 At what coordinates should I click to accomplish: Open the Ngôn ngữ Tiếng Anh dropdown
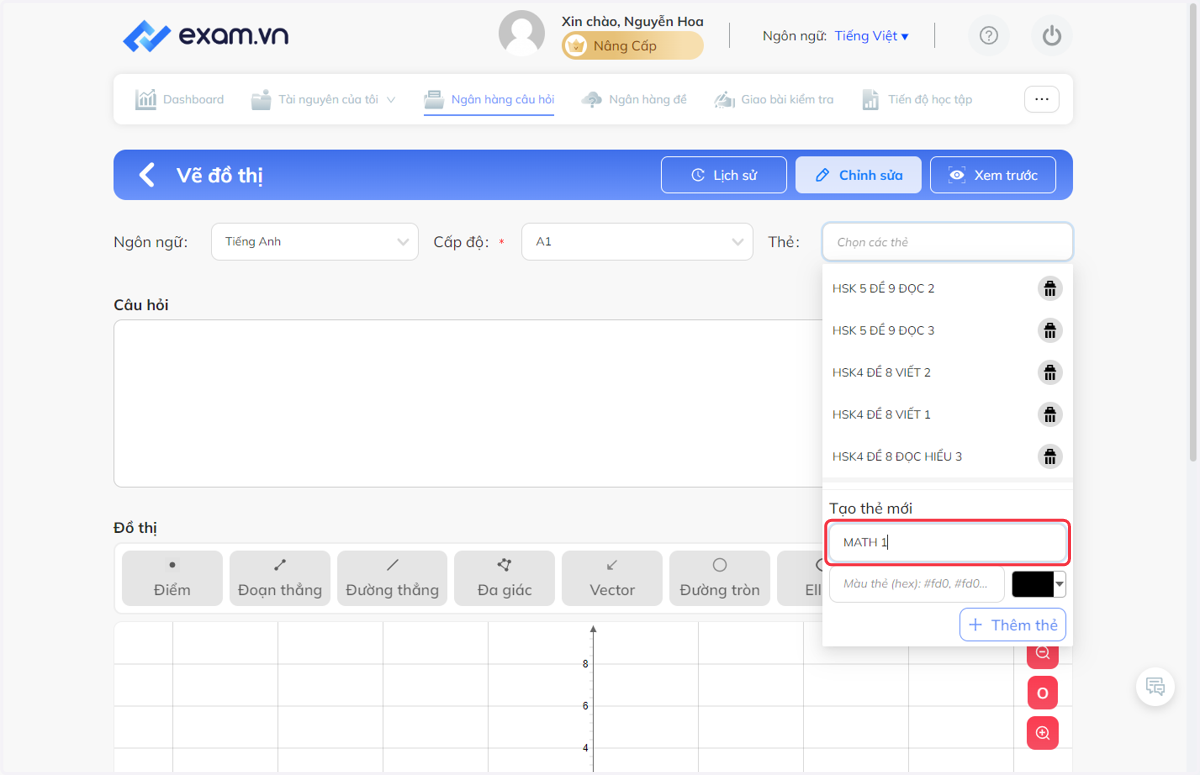click(315, 242)
